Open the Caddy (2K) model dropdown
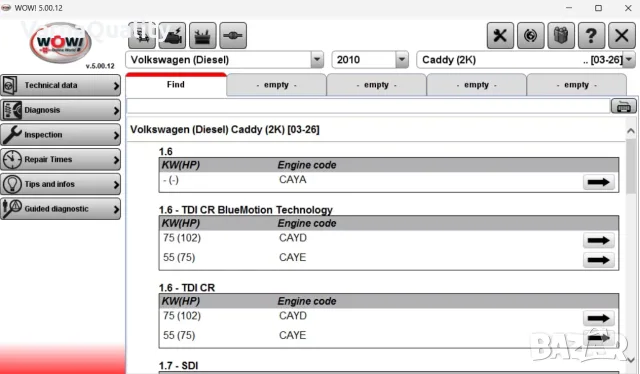Screen dimensions: 640x374 629,60
